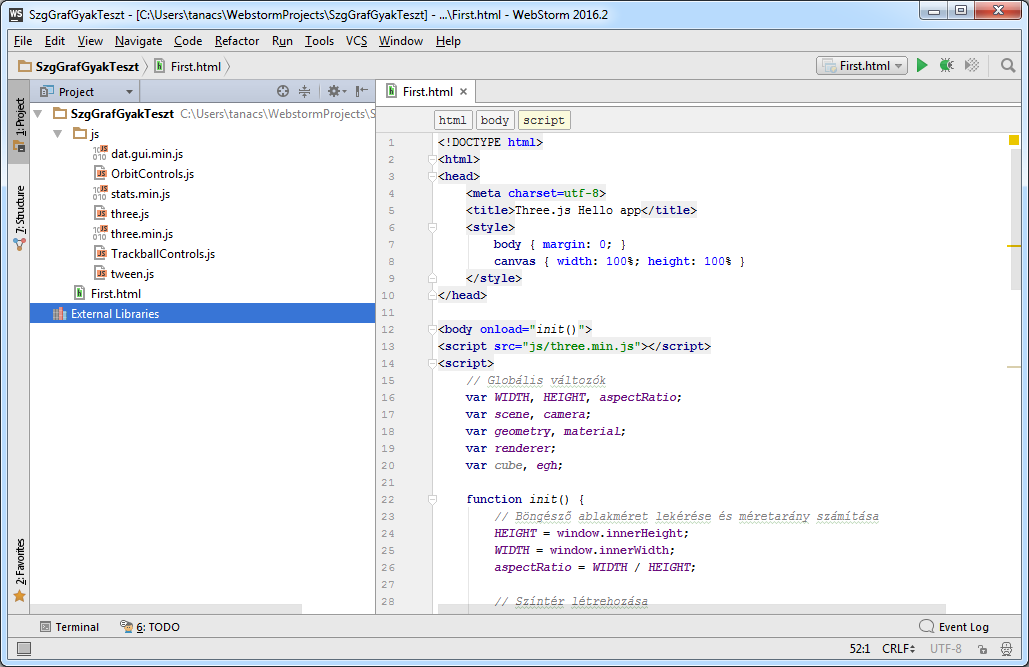Select tween.js in the project tree

133,274
